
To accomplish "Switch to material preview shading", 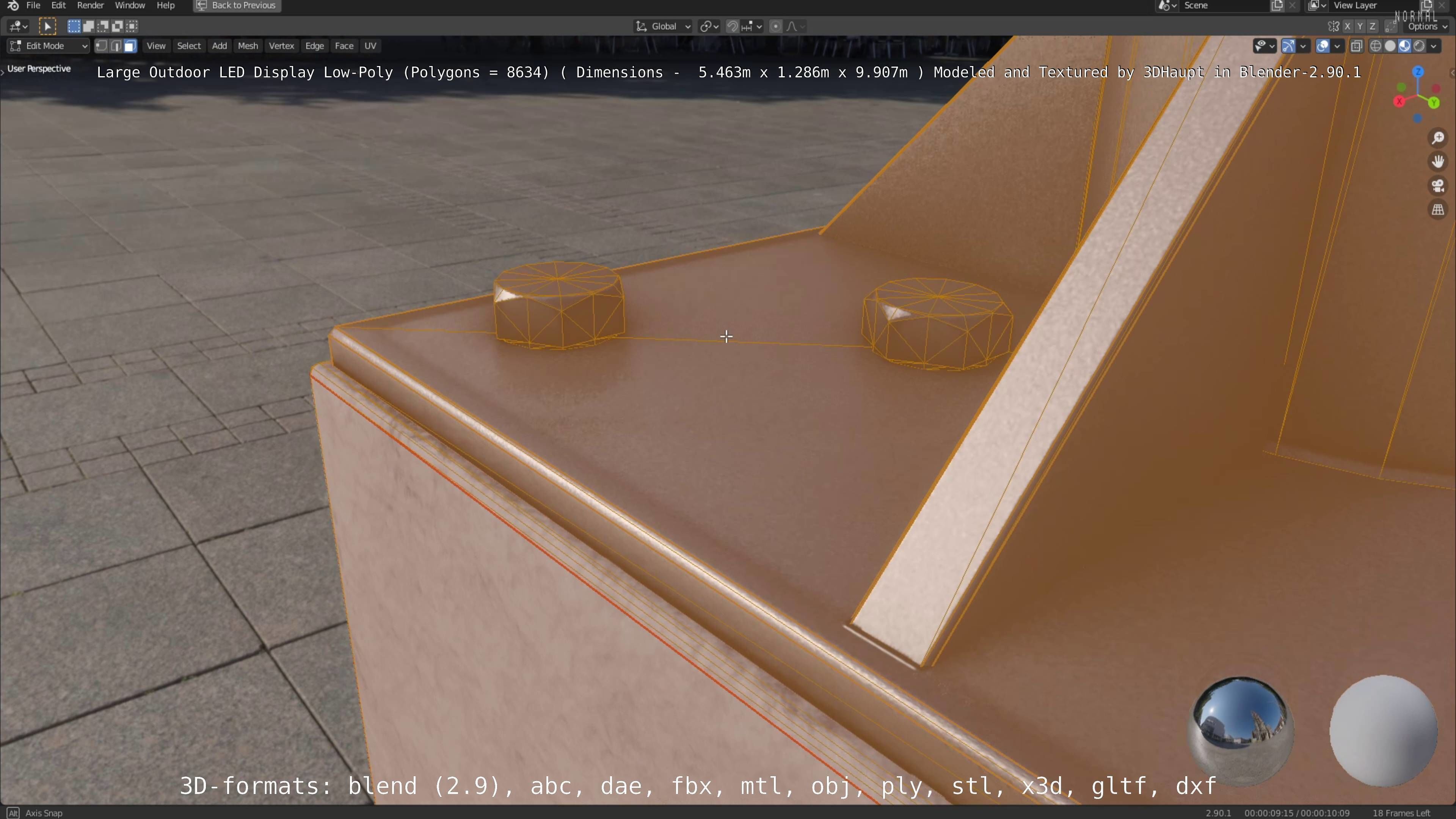I will click(x=1404, y=46).
